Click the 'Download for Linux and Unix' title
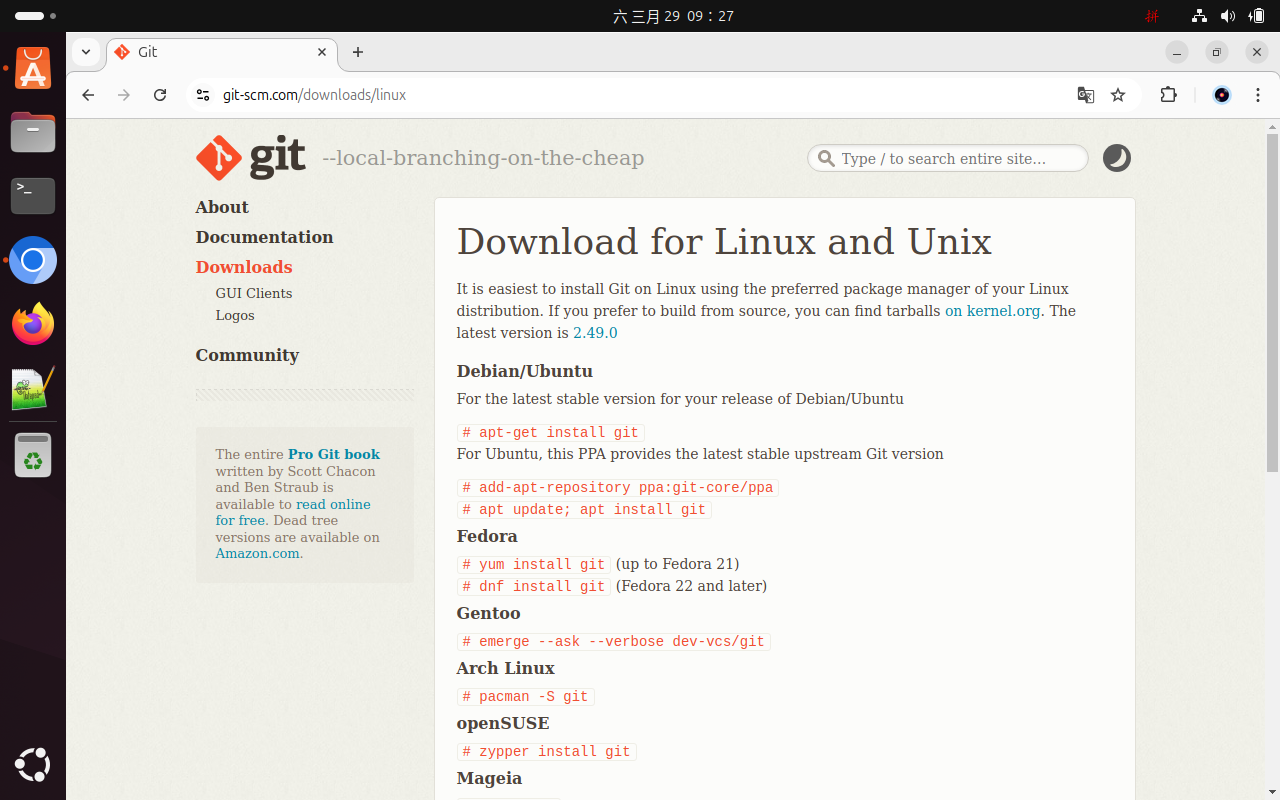The height and width of the screenshot is (800, 1280). click(x=724, y=242)
